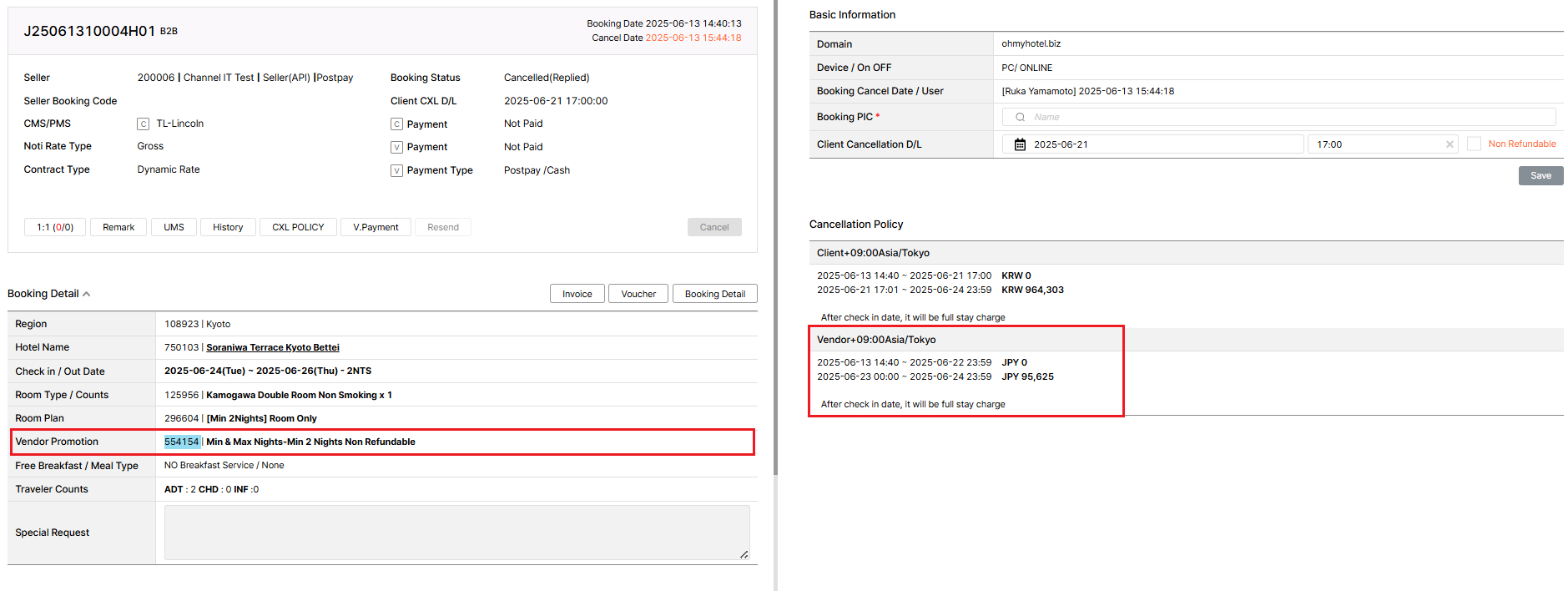
Task: Click the KRW 0 client policy amount
Action: (1016, 275)
